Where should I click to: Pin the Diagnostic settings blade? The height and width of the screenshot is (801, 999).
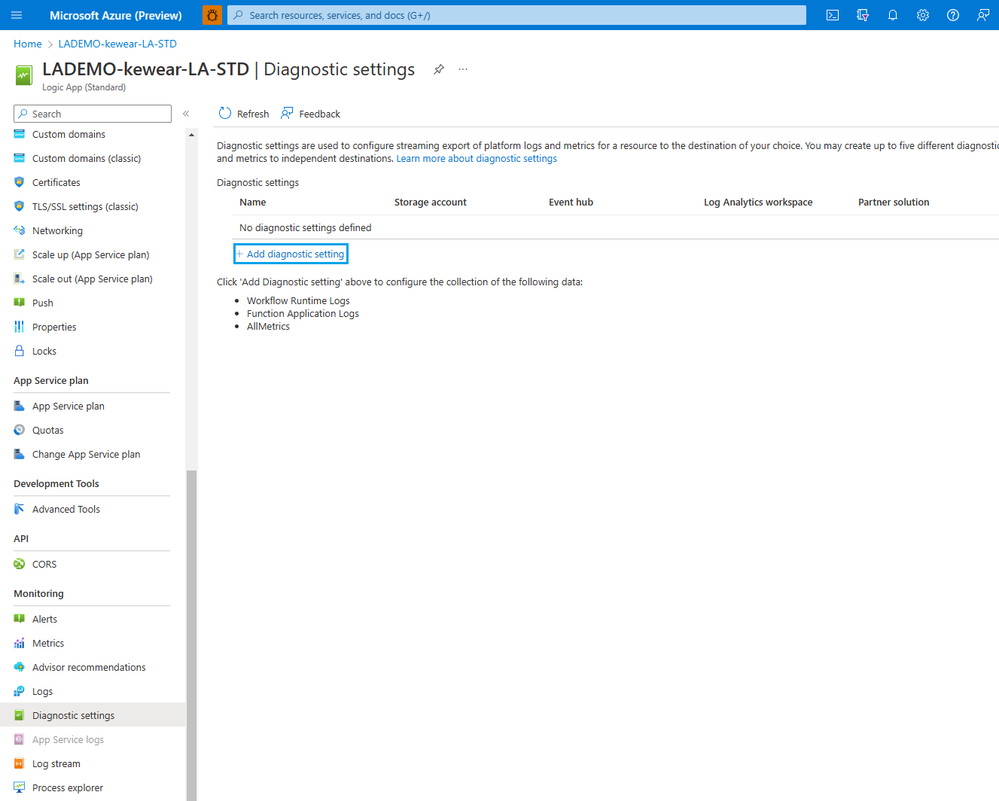438,69
